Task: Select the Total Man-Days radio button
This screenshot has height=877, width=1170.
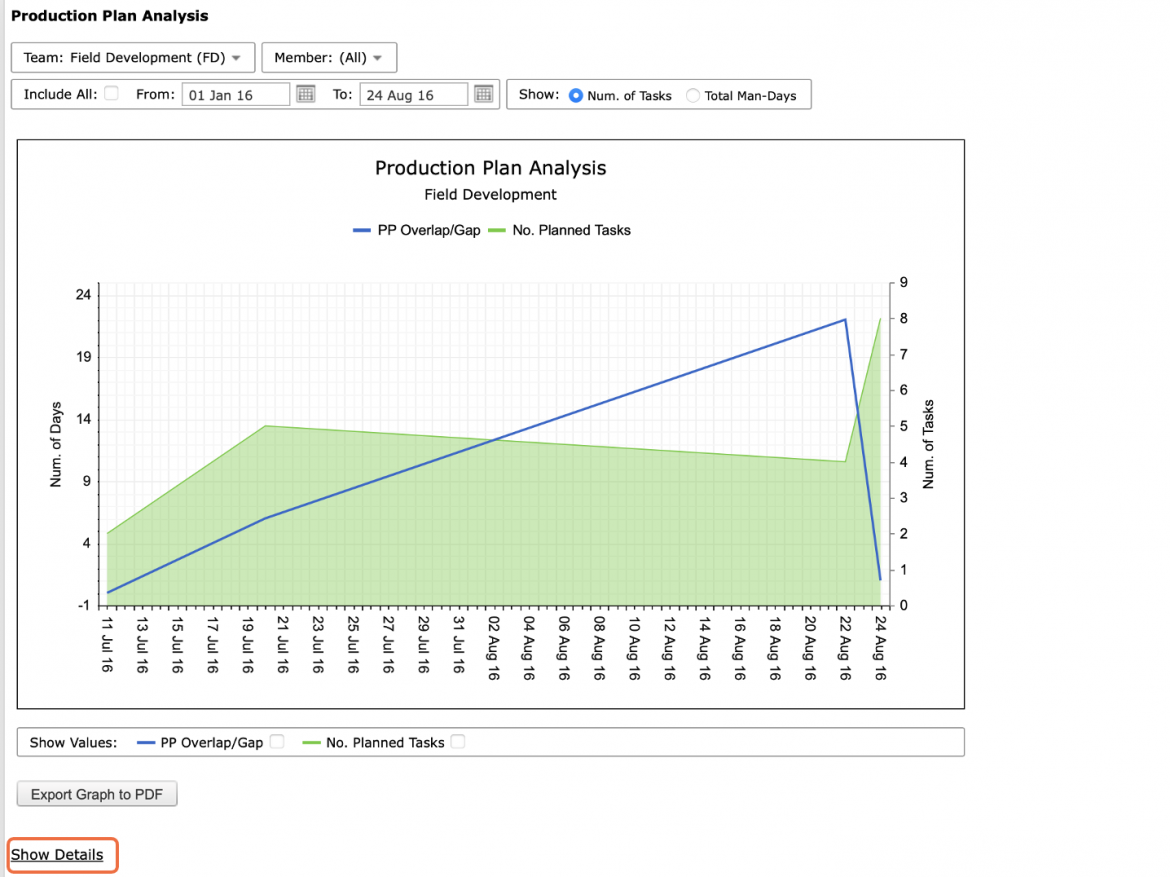Action: [x=693, y=96]
